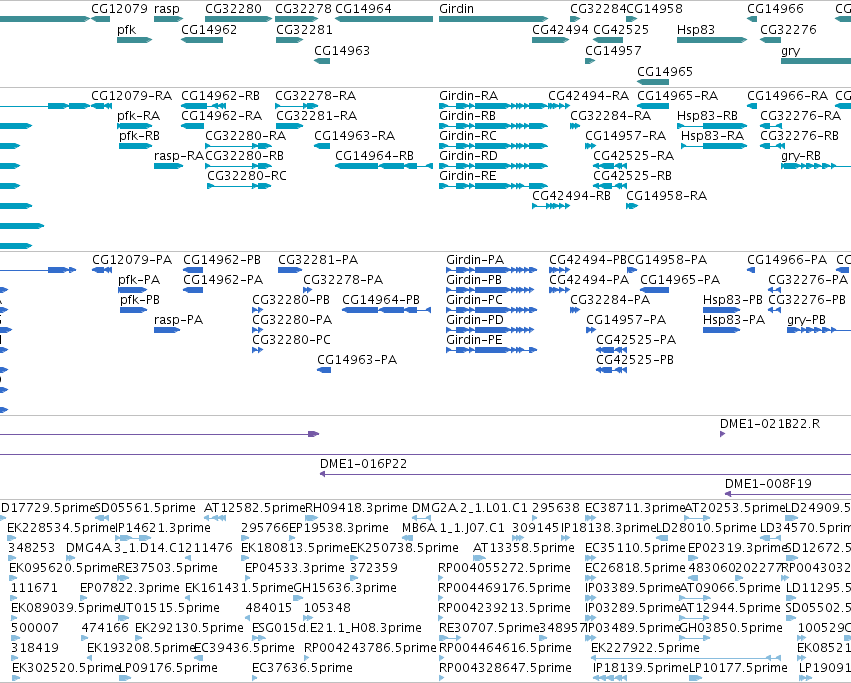Select the LP09176.5prime EST label
This screenshot has width=851, height=683.
pos(168,667)
